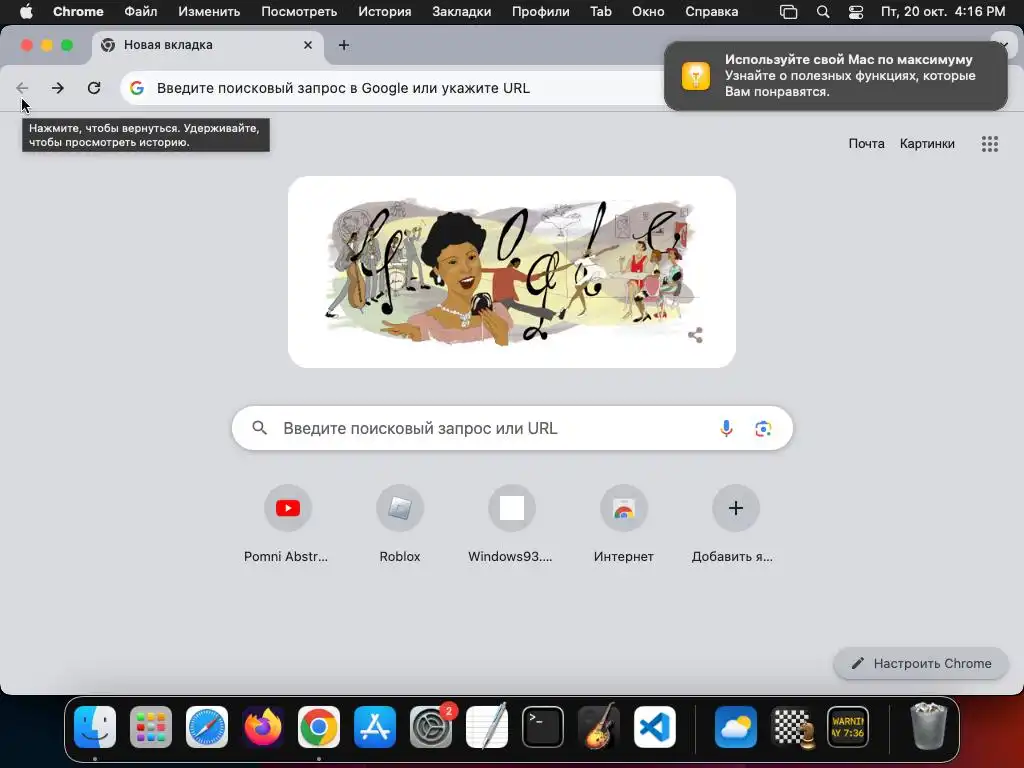Open the Roblox shortcut
The height and width of the screenshot is (768, 1024).
[x=400, y=524]
